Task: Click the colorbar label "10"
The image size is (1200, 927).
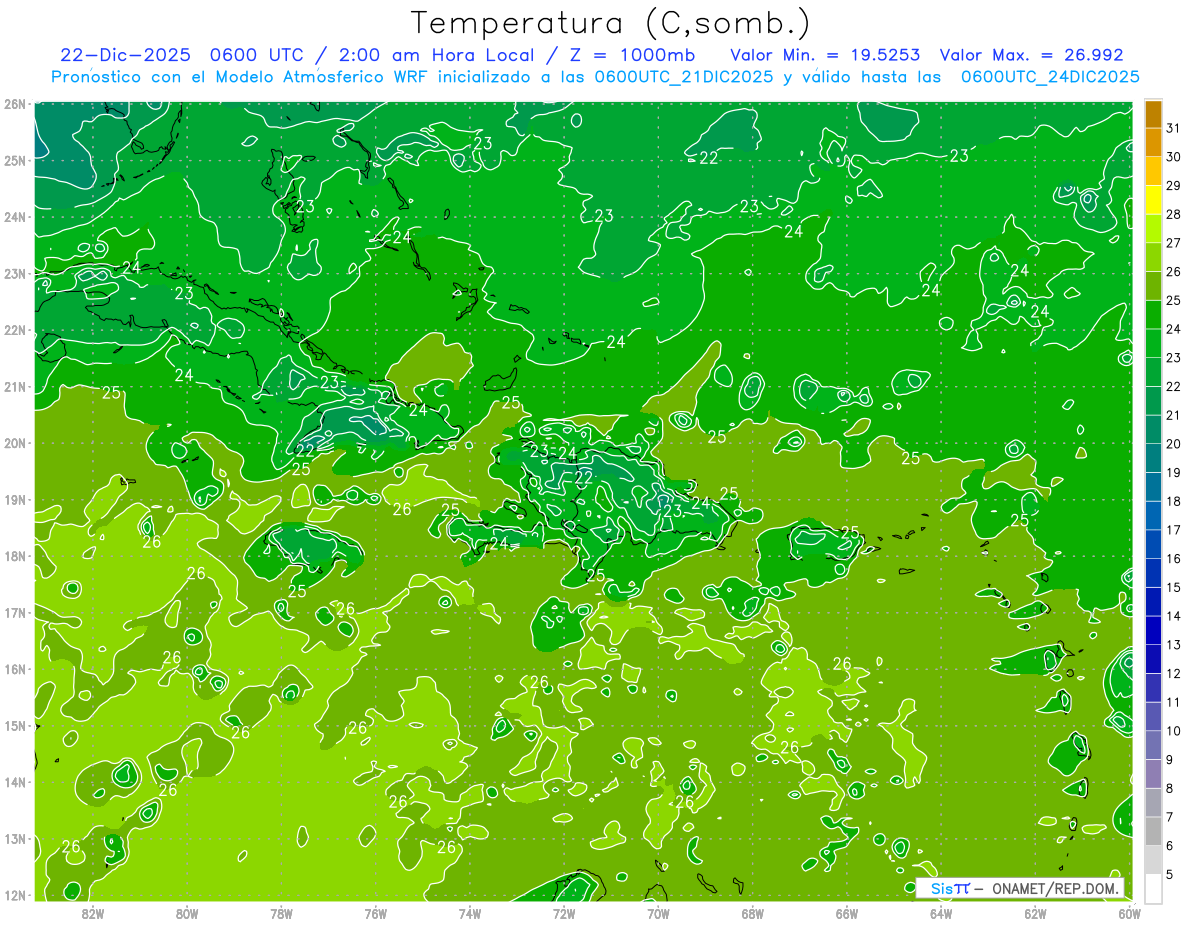Action: point(1173,730)
